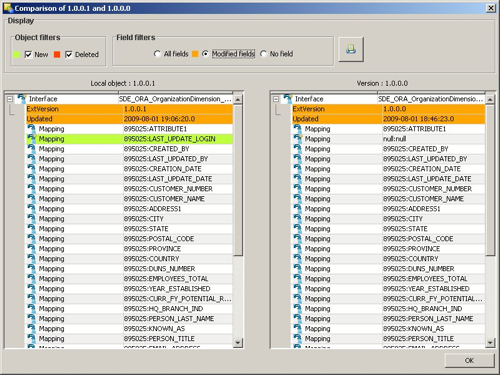The image size is (500, 375).
Task: Click the Interface icon in right pane
Action: pyautogui.click(x=288, y=99)
